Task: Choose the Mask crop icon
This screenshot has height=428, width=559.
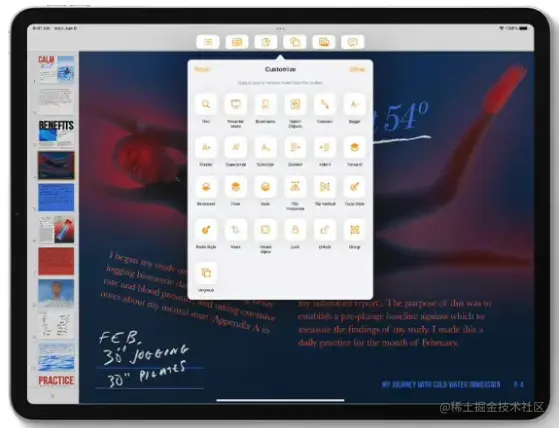Action: [x=236, y=230]
